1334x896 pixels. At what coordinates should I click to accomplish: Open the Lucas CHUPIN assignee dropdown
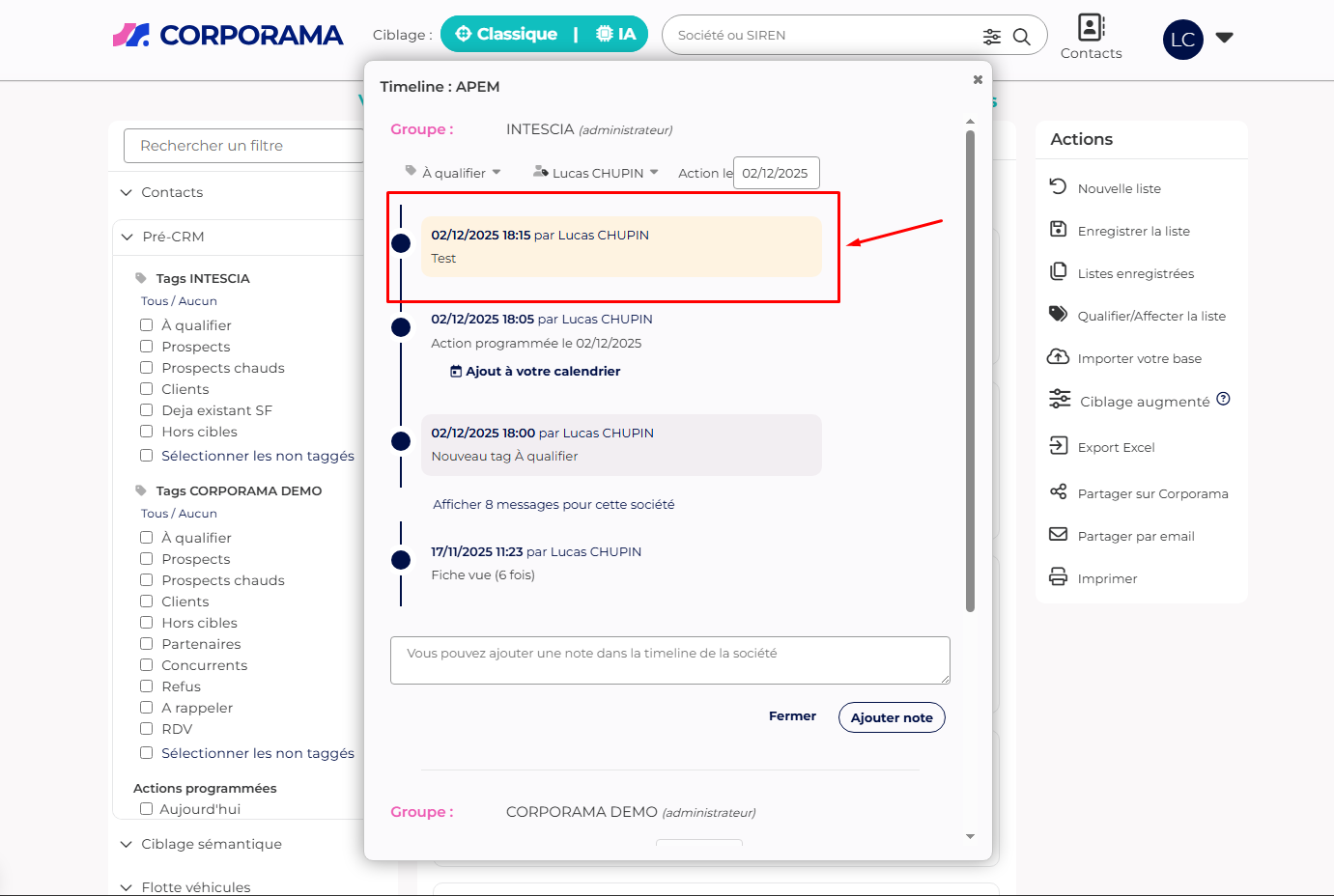(598, 173)
